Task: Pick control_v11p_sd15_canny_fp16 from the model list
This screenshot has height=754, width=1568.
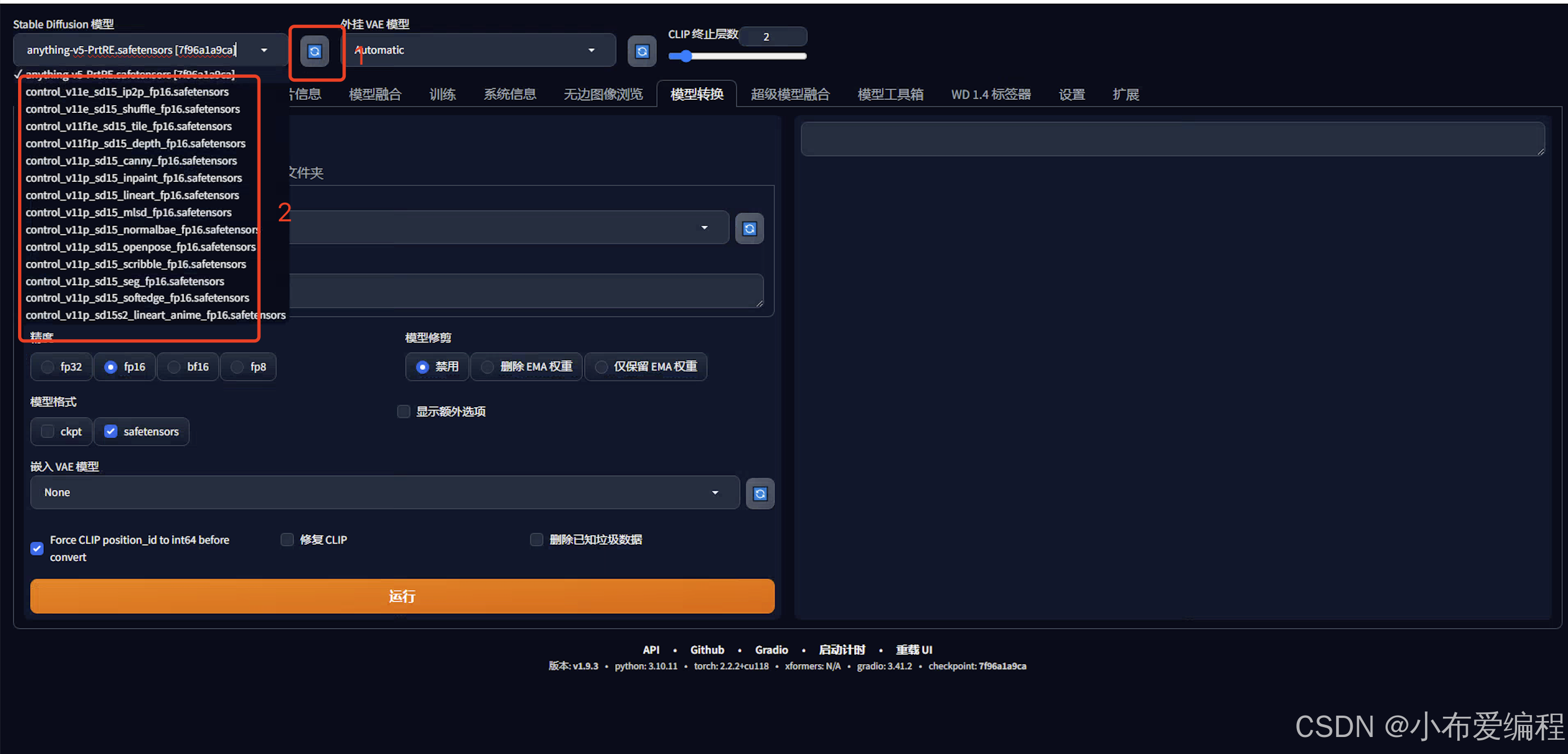Action: [x=131, y=161]
